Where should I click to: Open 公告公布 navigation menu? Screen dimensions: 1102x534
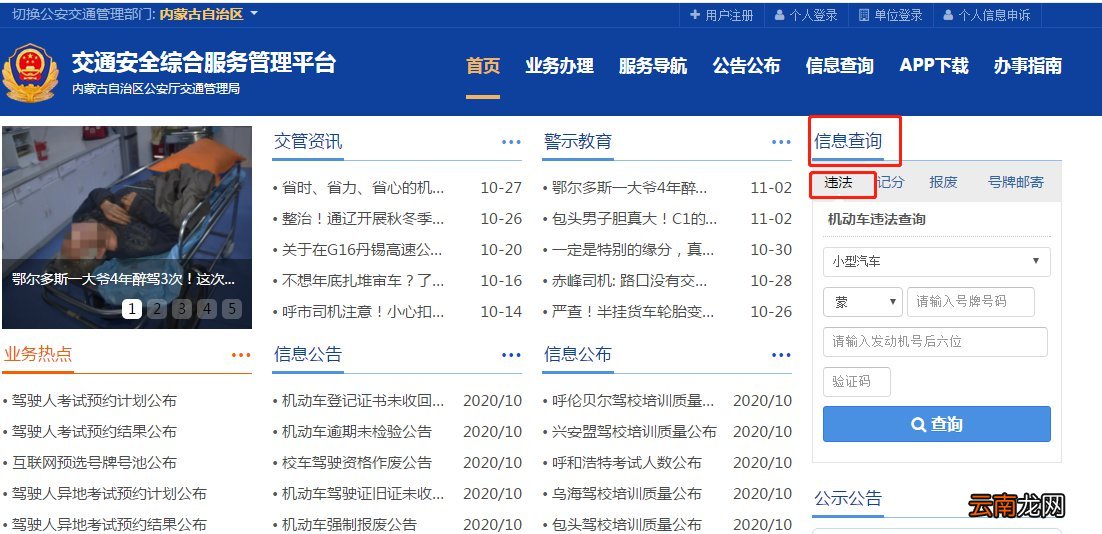[746, 66]
